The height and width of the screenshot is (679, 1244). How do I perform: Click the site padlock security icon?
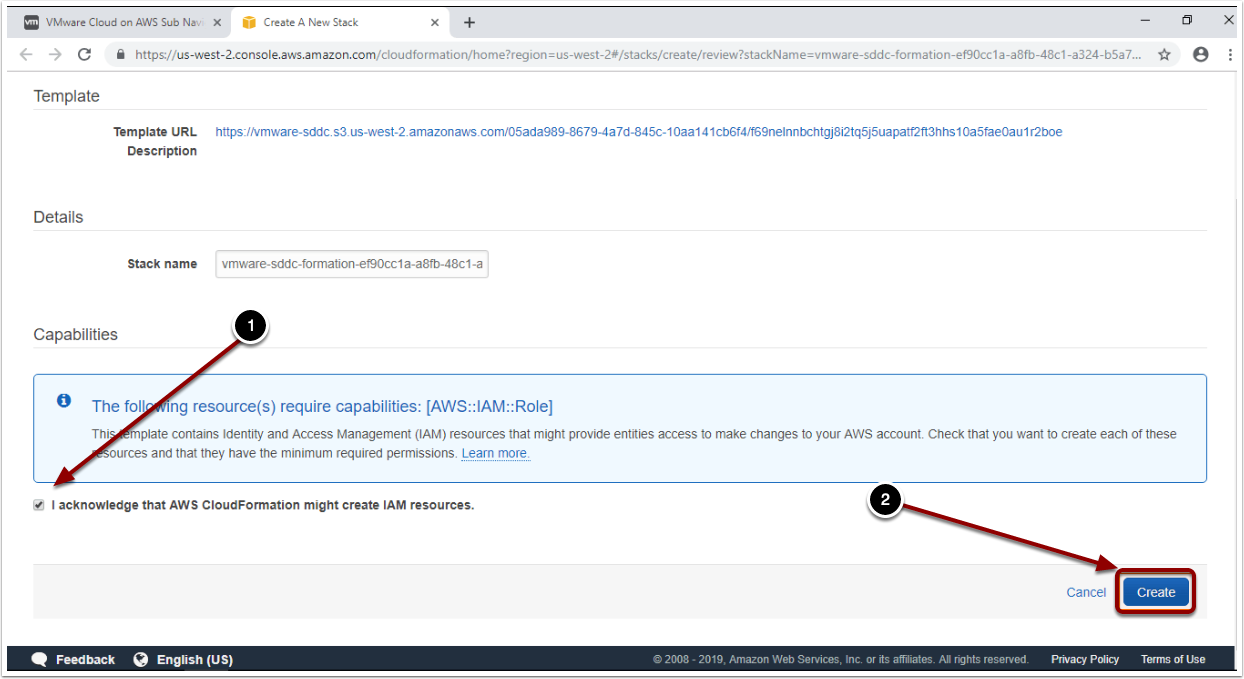tap(121, 55)
